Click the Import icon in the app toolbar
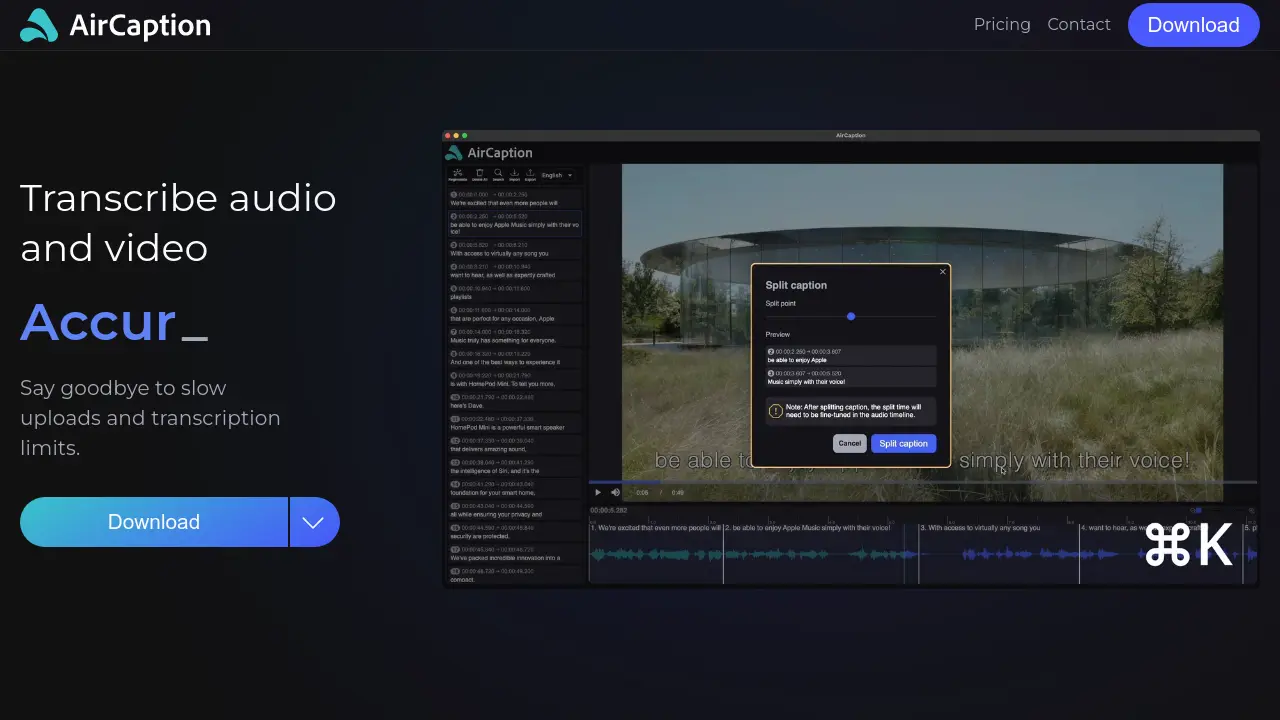The width and height of the screenshot is (1280, 720). pos(514,174)
